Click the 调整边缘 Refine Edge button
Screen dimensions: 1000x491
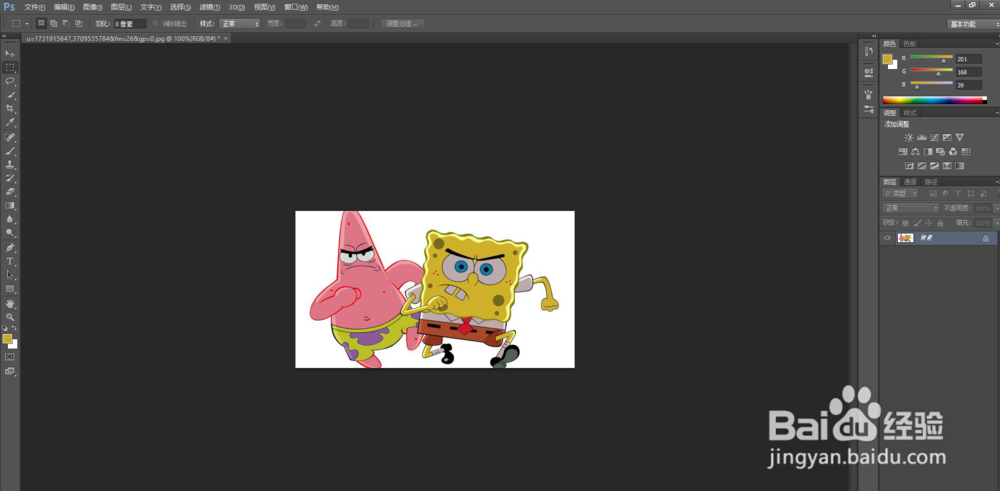click(402, 24)
